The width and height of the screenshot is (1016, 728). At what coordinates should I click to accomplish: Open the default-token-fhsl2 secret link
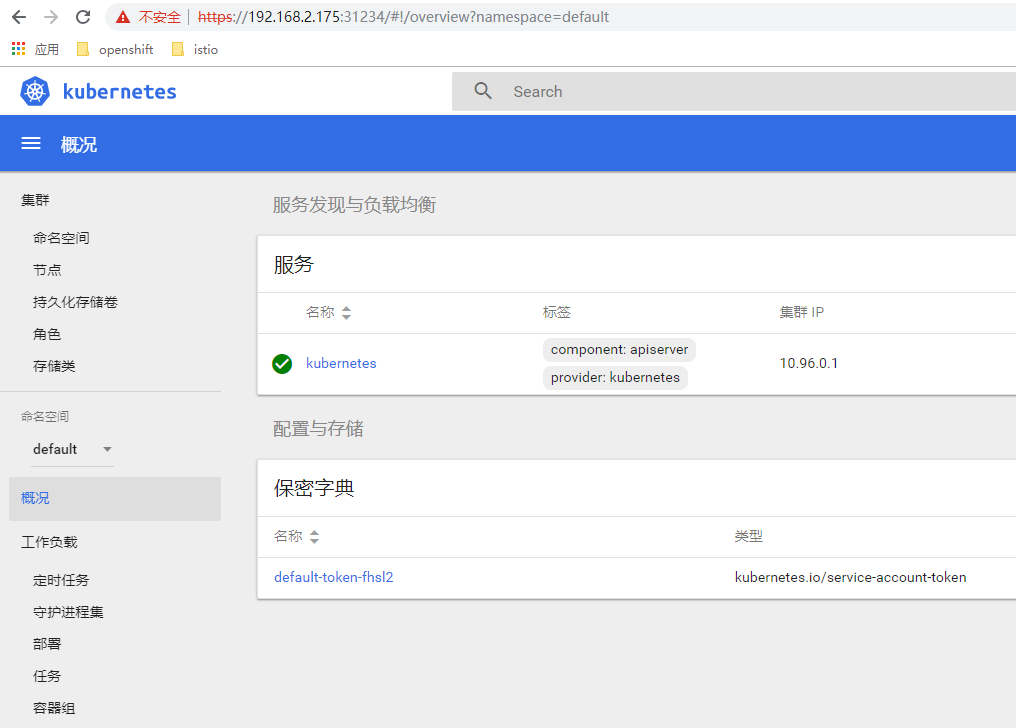point(334,577)
